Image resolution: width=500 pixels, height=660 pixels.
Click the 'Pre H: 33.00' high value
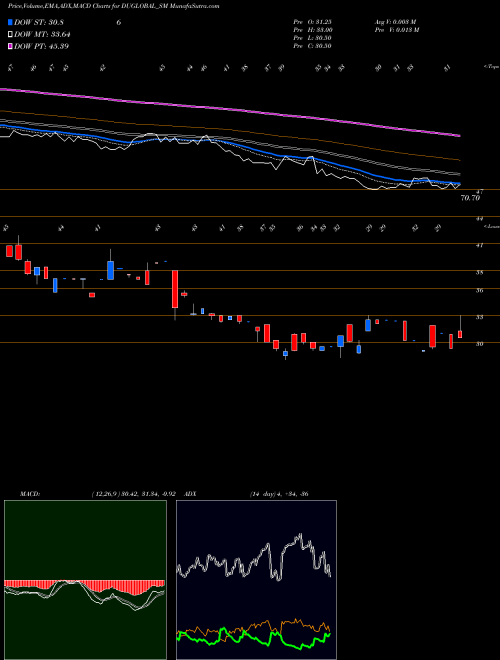click(313, 30)
